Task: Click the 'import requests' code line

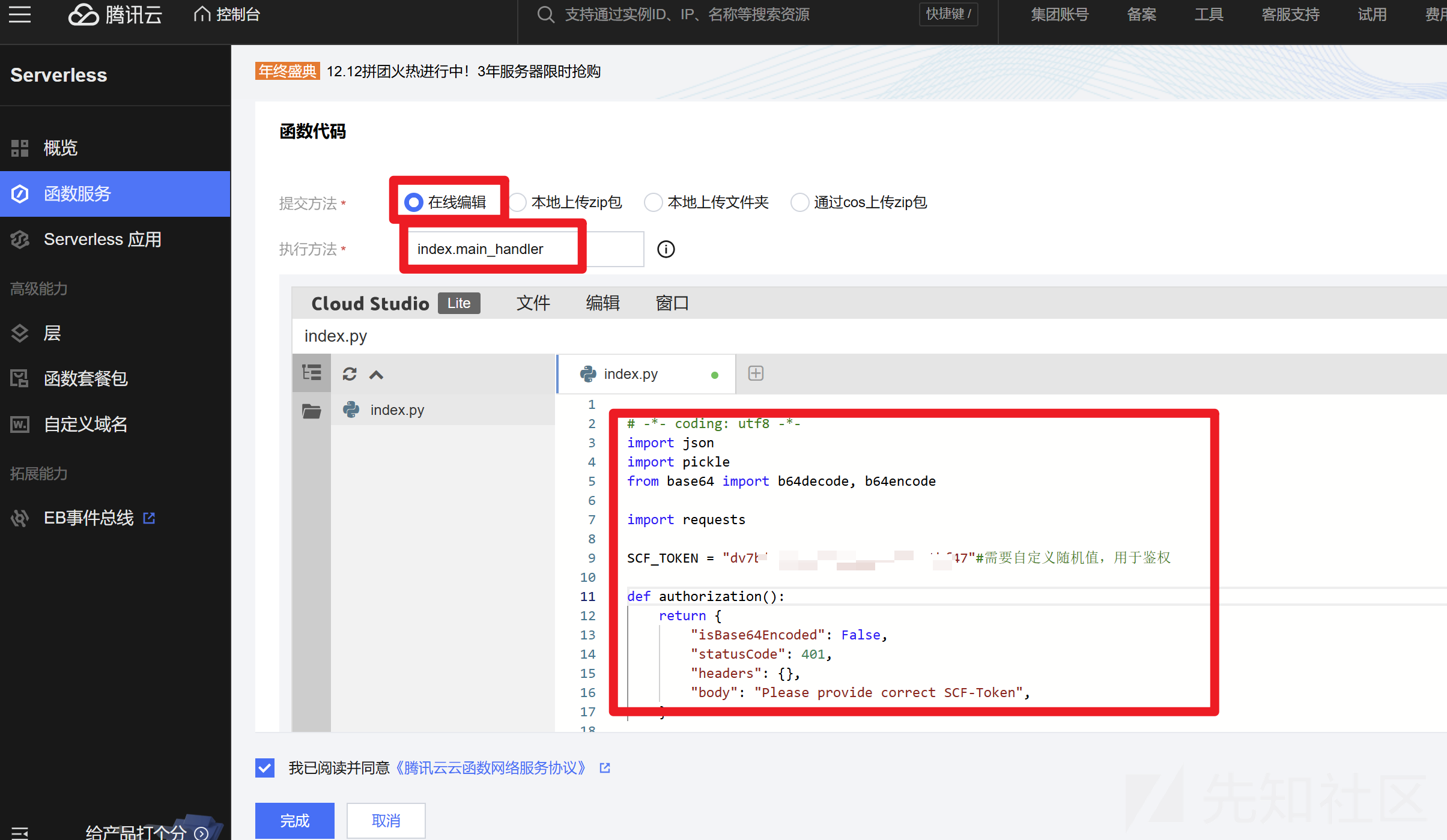Action: (686, 519)
